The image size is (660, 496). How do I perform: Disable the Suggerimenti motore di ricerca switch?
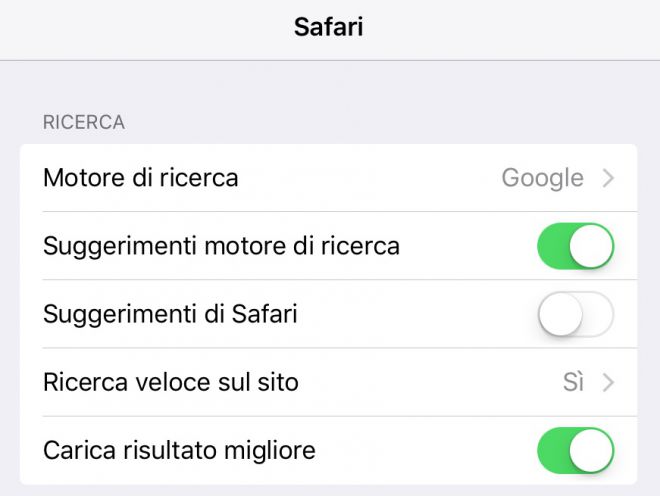pyautogui.click(x=575, y=246)
